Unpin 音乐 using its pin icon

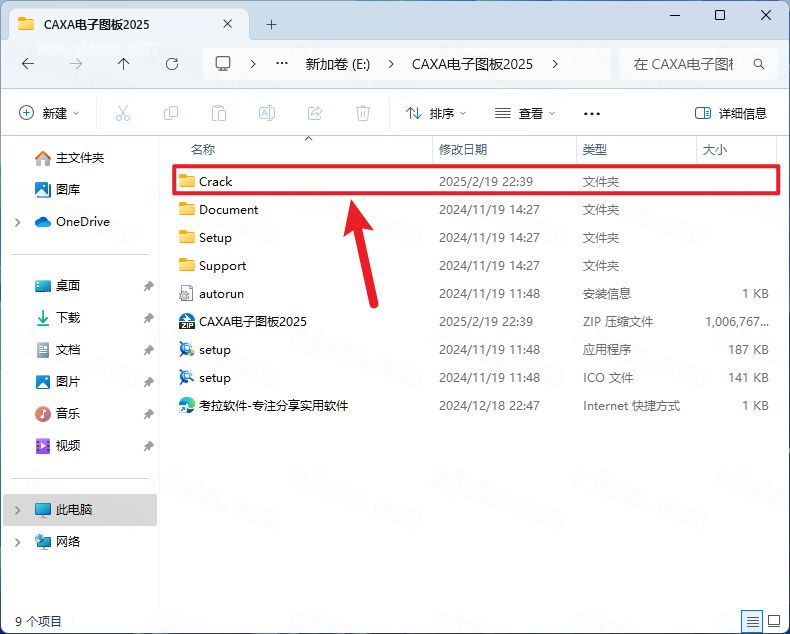[148, 414]
